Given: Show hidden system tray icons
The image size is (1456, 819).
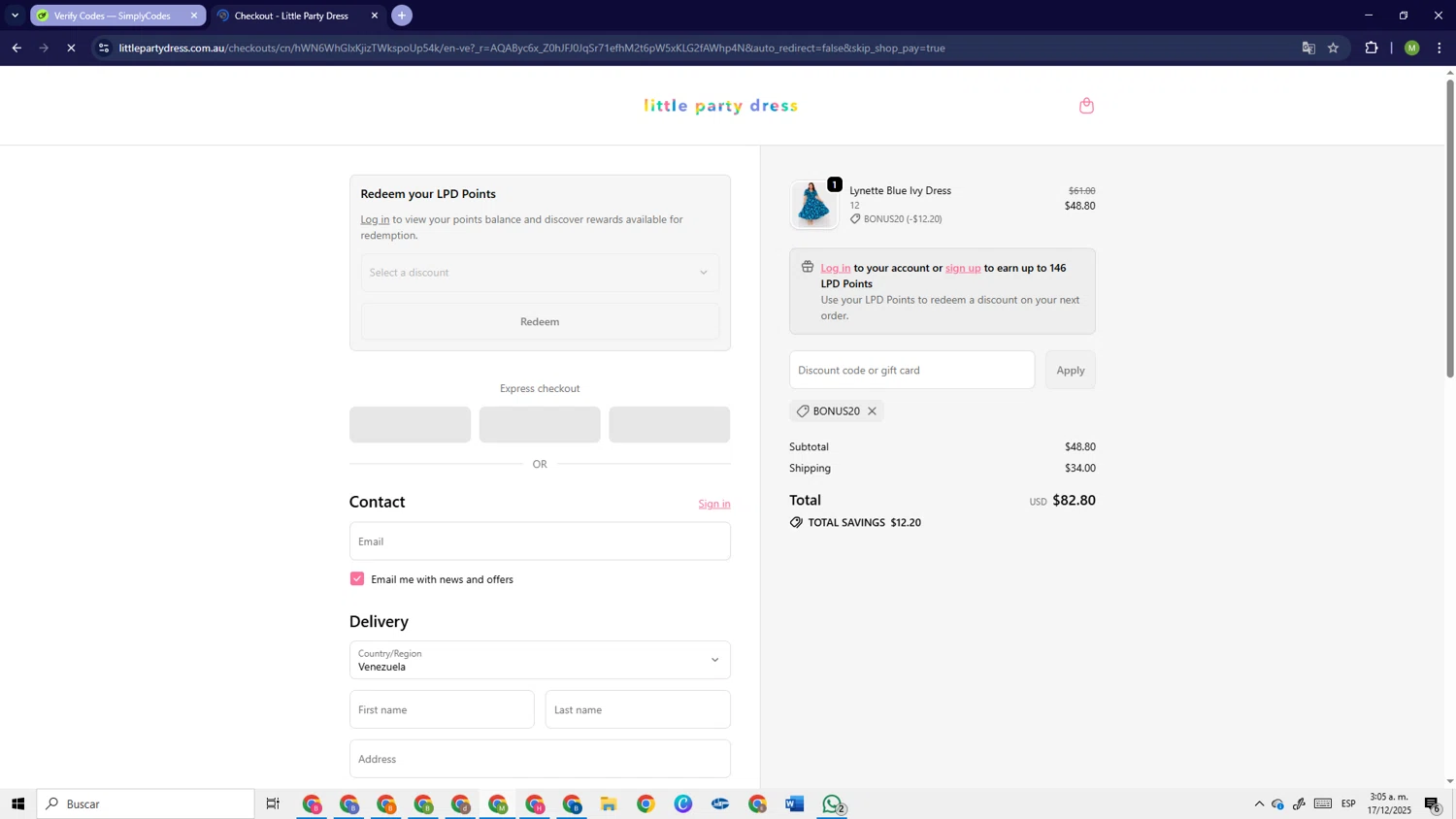Looking at the screenshot, I should (x=1259, y=803).
